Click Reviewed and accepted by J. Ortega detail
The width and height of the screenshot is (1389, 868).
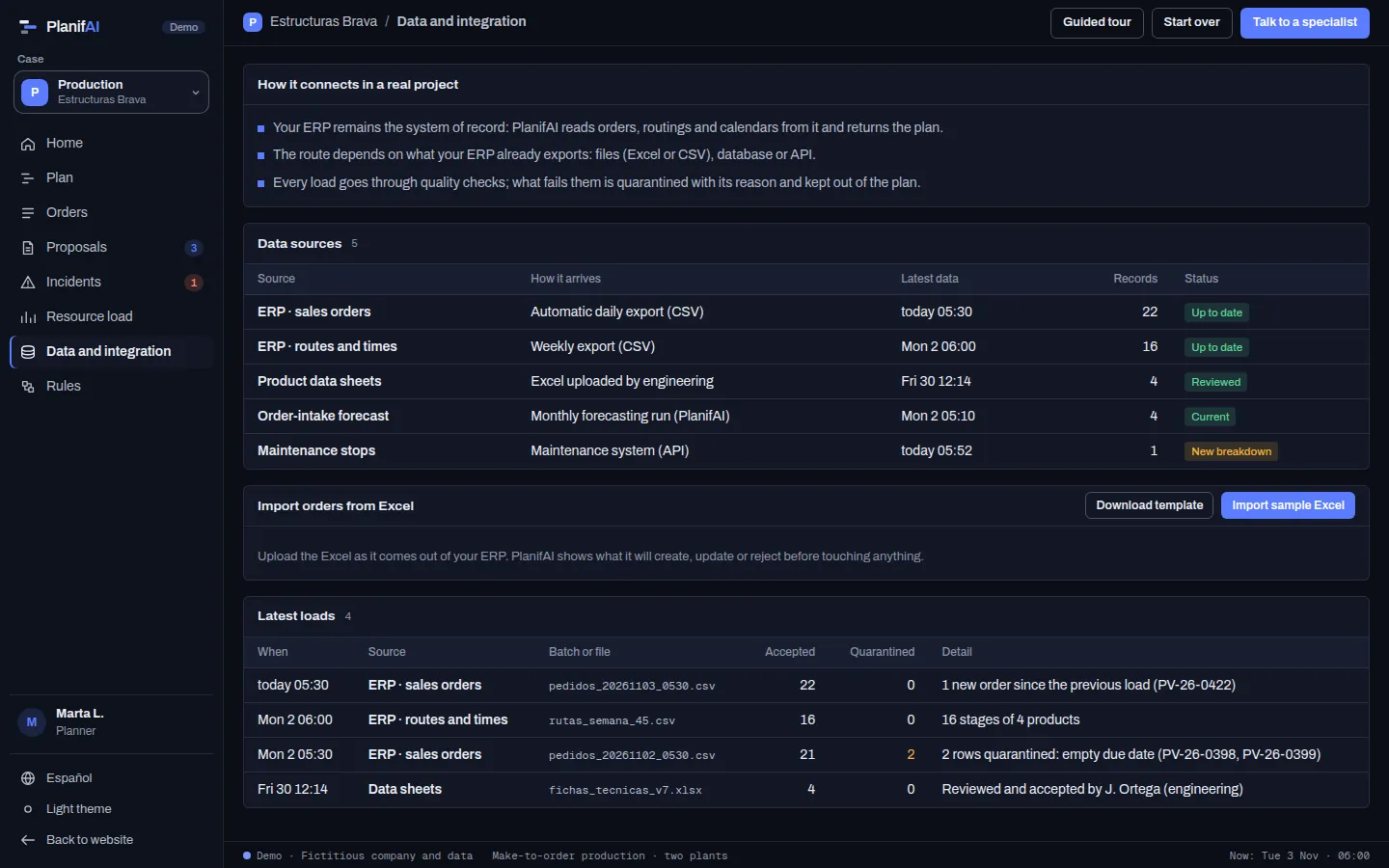coord(1092,789)
